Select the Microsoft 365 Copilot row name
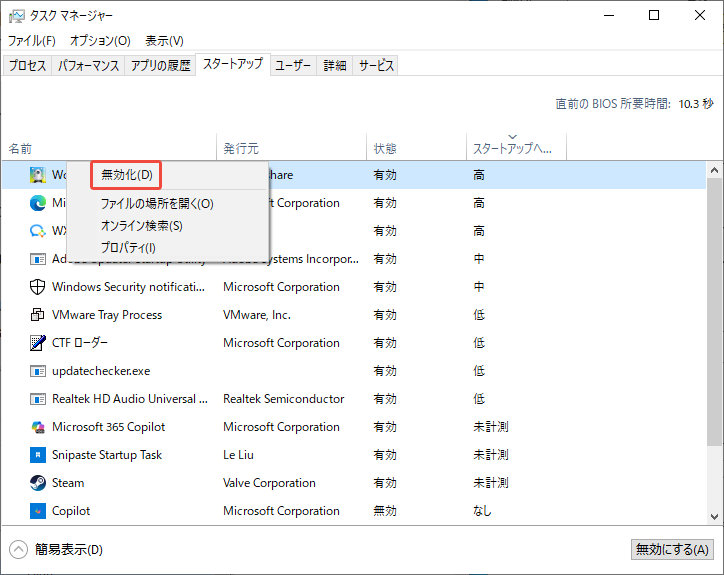 coord(109,427)
